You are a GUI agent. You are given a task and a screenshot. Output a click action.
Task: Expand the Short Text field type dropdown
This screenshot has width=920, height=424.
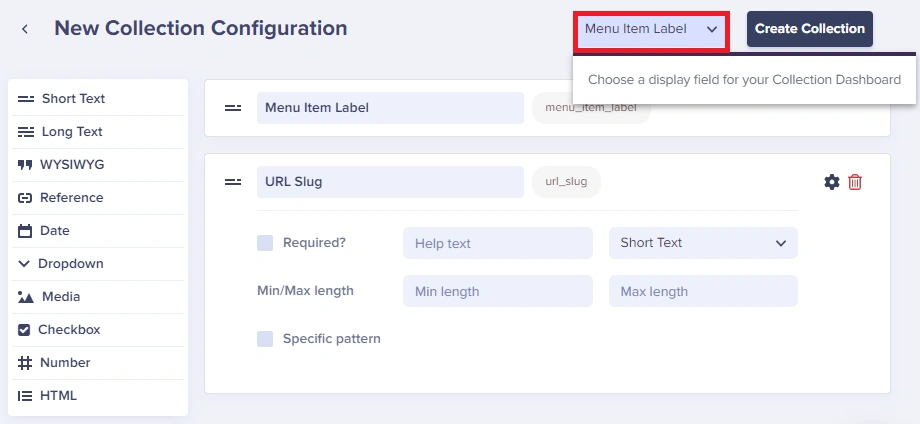pos(703,243)
